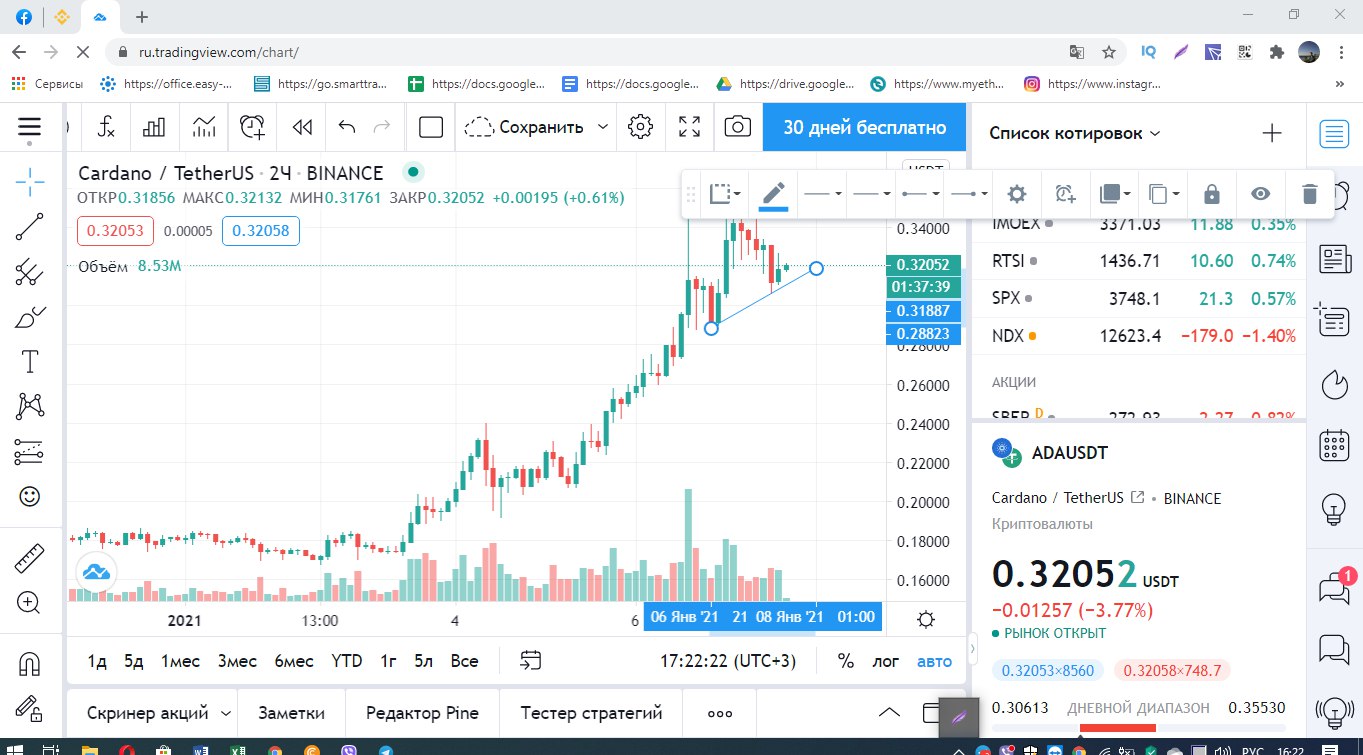This screenshot has height=755, width=1363.
Task: Select the 1д time range
Action: click(x=97, y=661)
